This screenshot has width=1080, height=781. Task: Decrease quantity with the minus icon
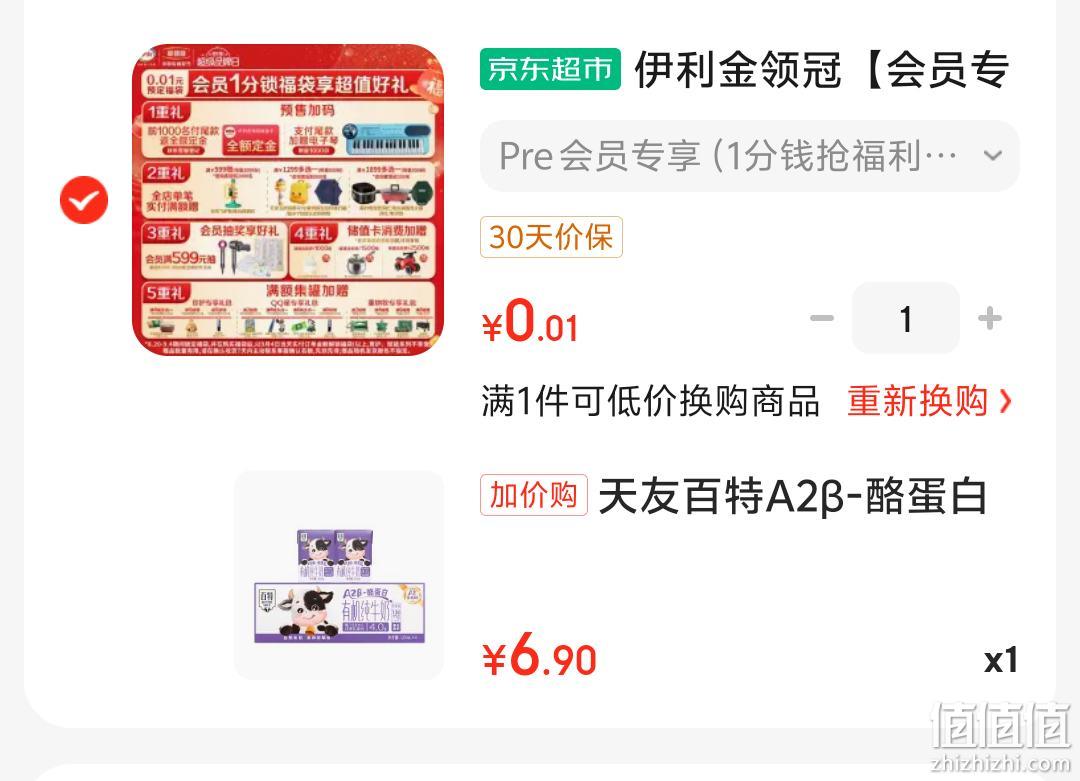point(822,318)
